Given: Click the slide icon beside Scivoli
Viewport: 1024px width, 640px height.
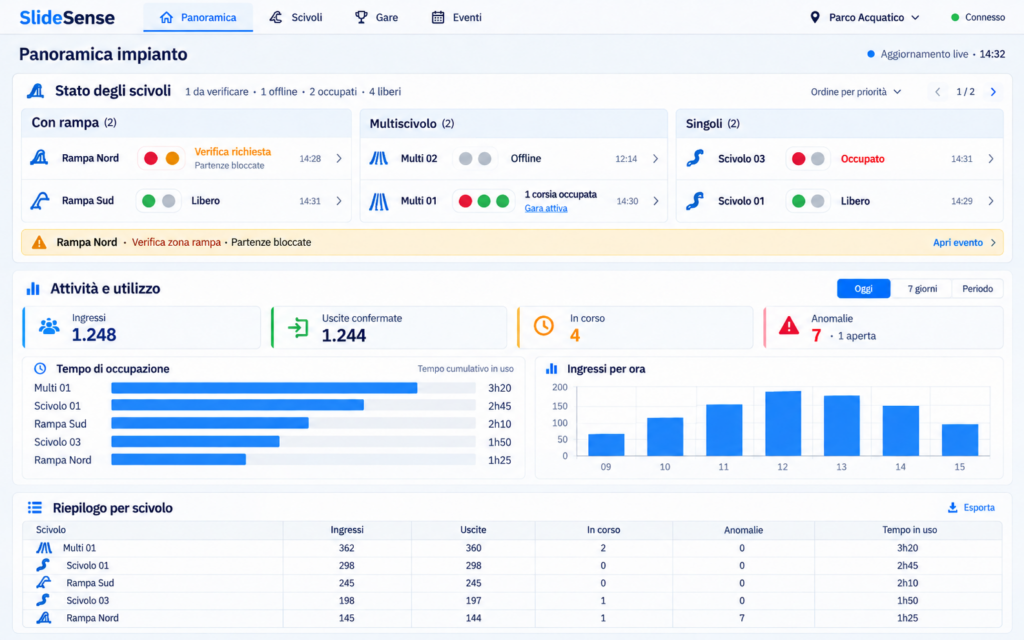Looking at the screenshot, I should 276,18.
